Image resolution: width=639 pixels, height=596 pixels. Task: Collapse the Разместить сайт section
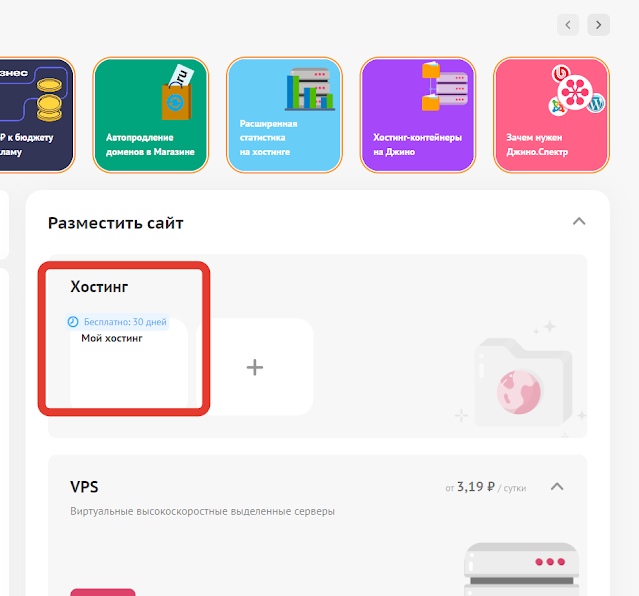pos(579,222)
